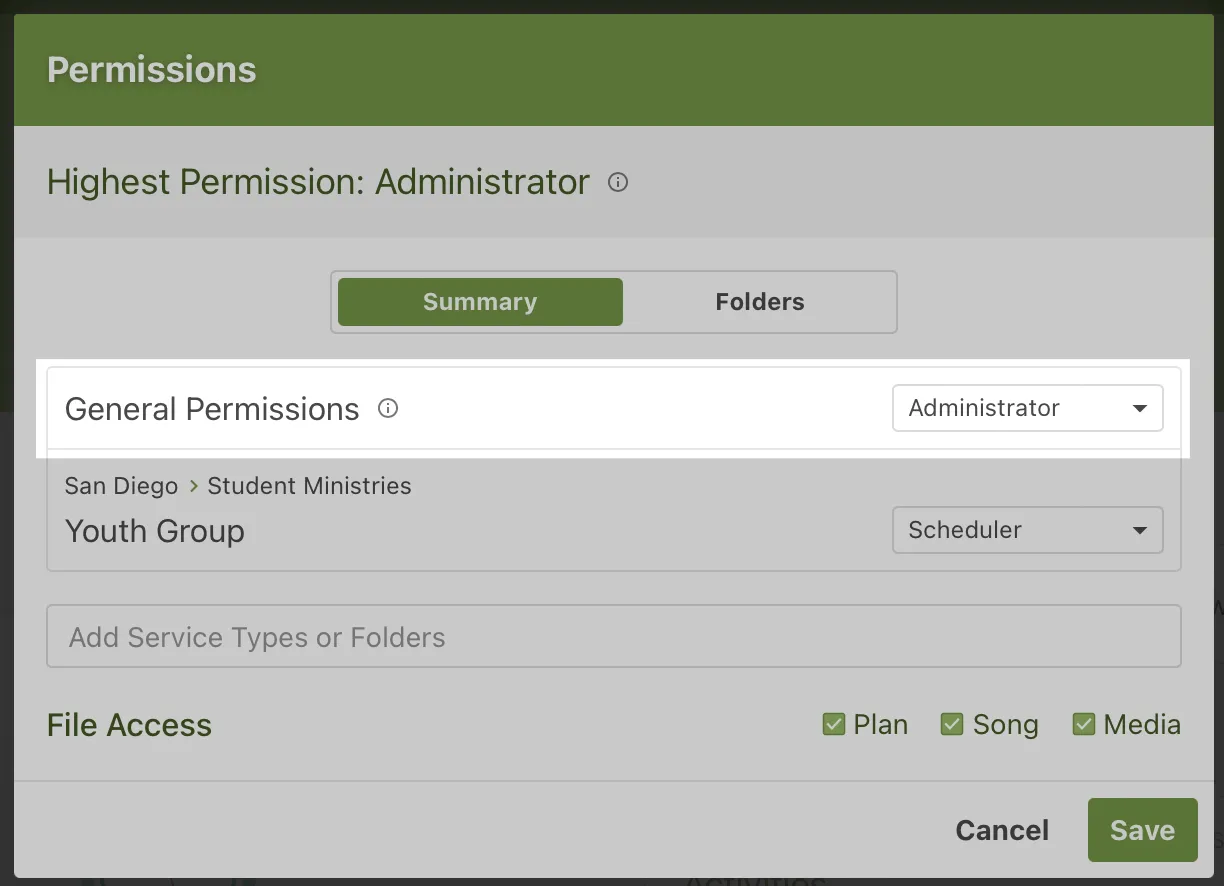Click info icon beside Highest Permission heading
The height and width of the screenshot is (886, 1224).
pos(618,182)
